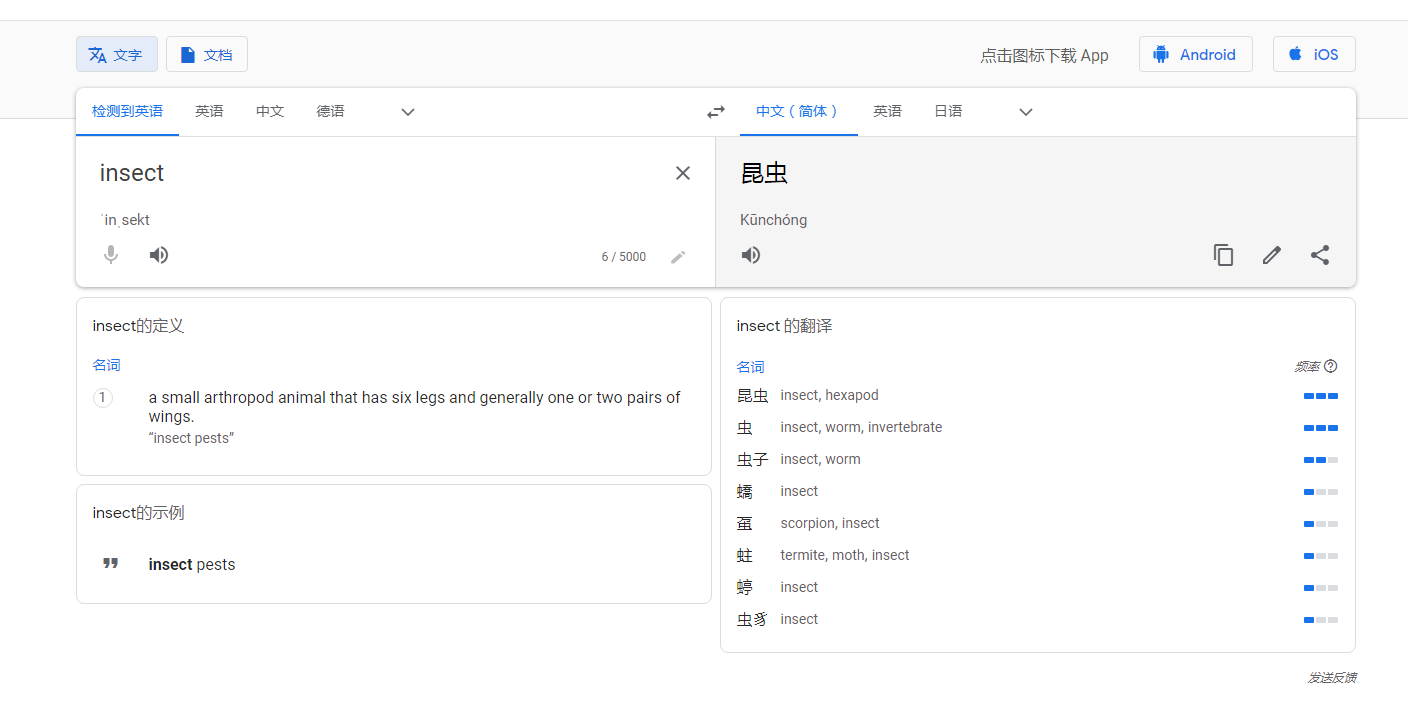Select the 文字 text translation mode
This screenshot has width=1408, height=722.
[x=117, y=55]
